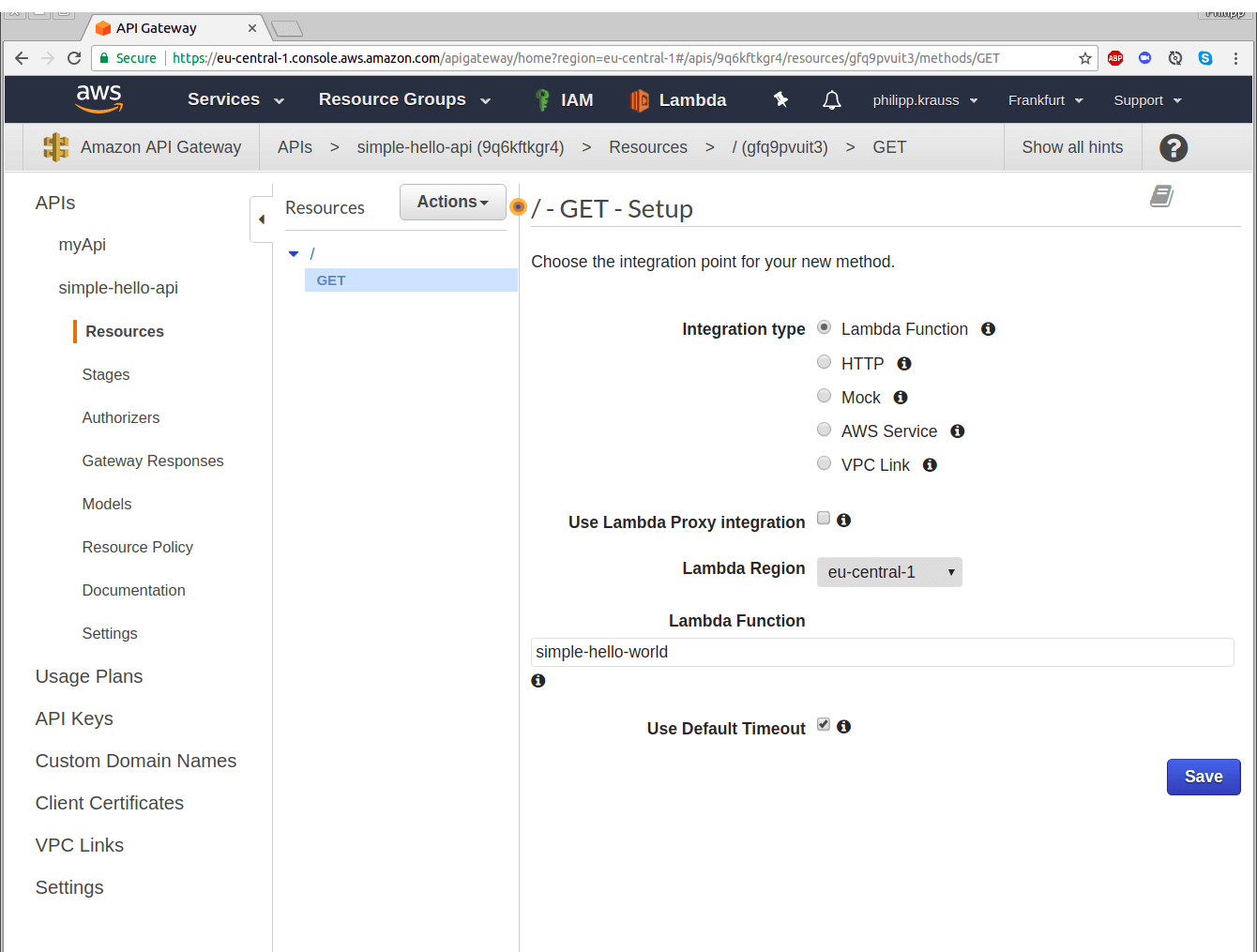Click info icon next to Lambda Function option
Screen dimensions: 1257x952
pyautogui.click(x=988, y=329)
